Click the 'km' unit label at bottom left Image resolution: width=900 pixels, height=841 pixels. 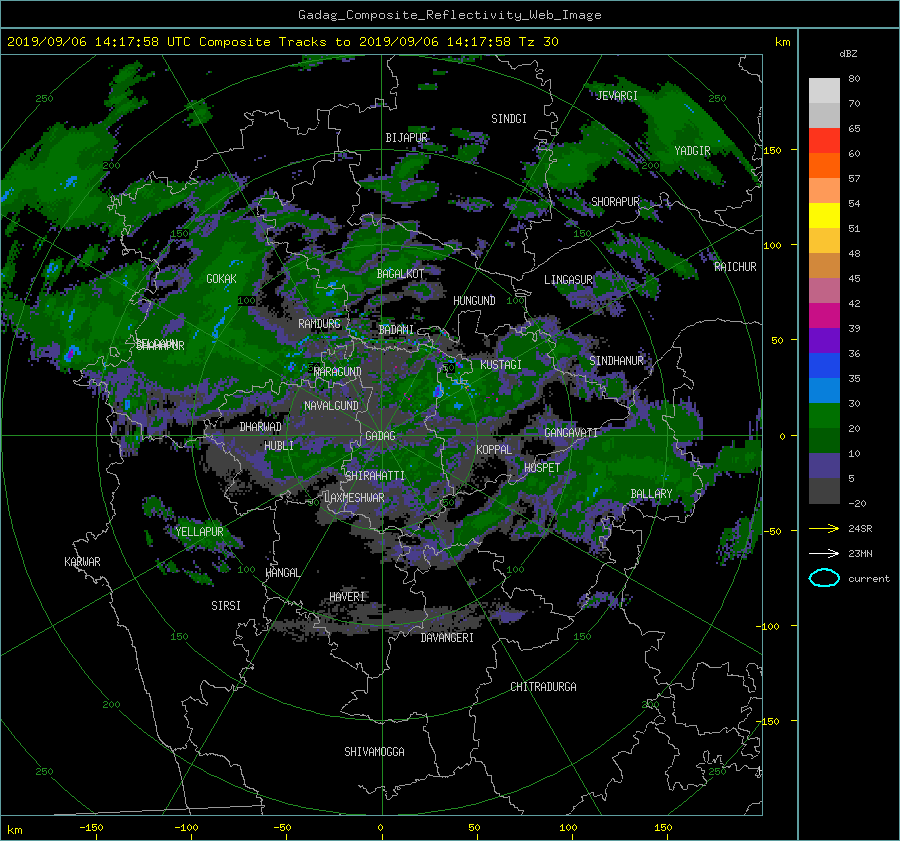pos(14,830)
